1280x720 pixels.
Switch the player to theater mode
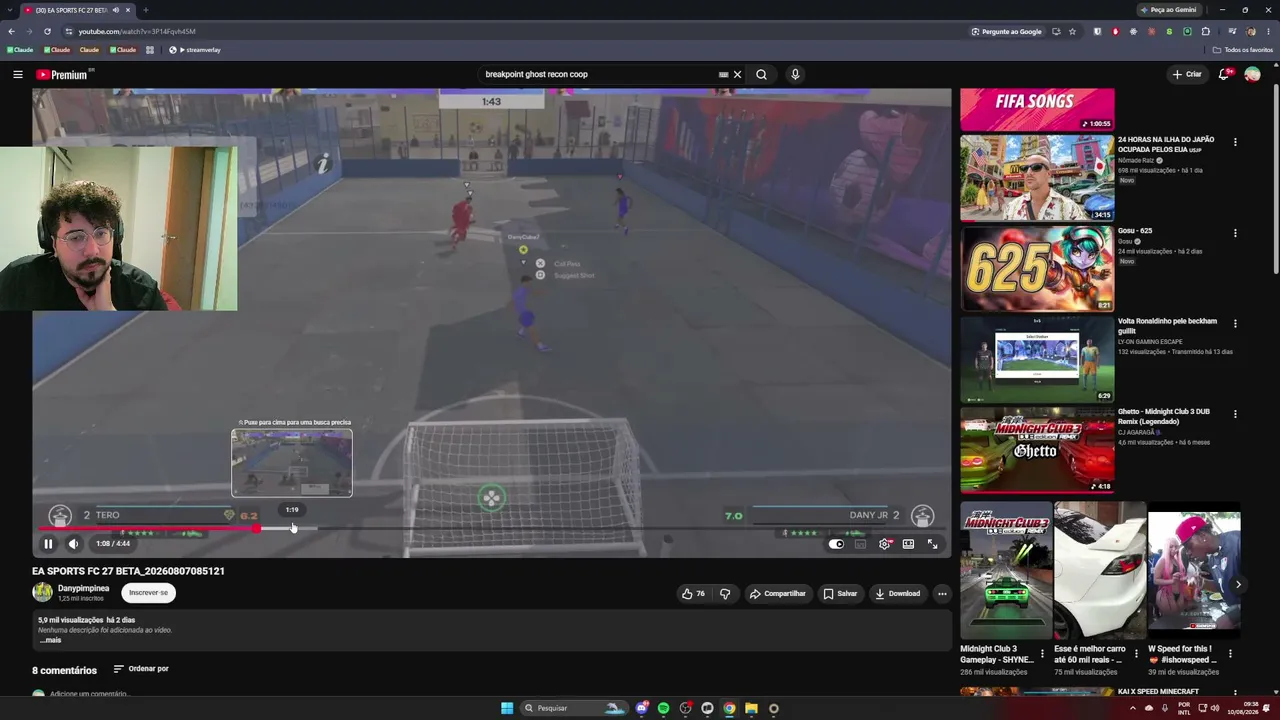pos(908,544)
